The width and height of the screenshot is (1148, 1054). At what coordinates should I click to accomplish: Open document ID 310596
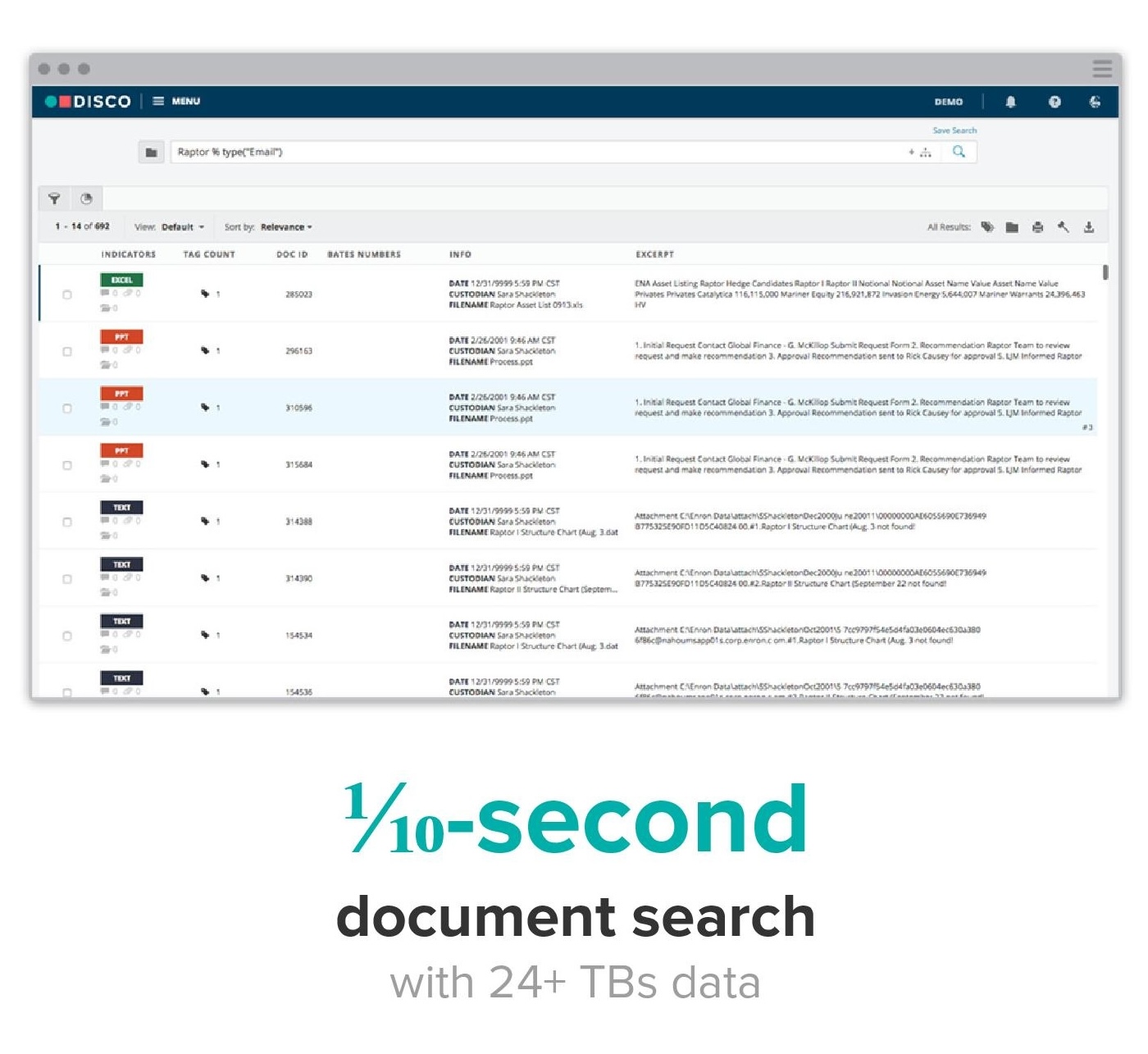coord(298,408)
